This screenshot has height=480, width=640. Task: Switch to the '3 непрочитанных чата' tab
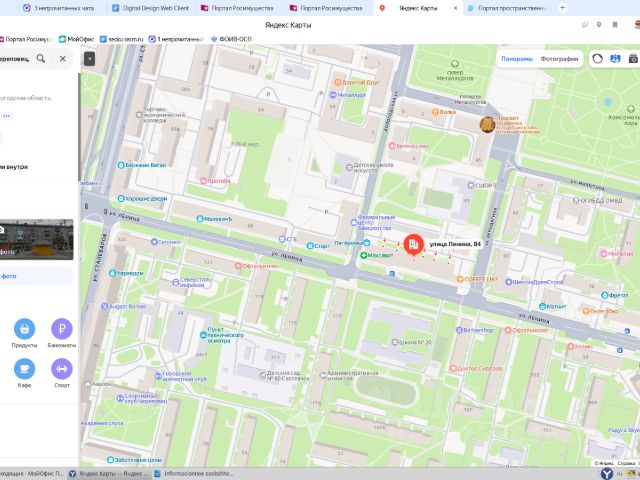(x=58, y=8)
